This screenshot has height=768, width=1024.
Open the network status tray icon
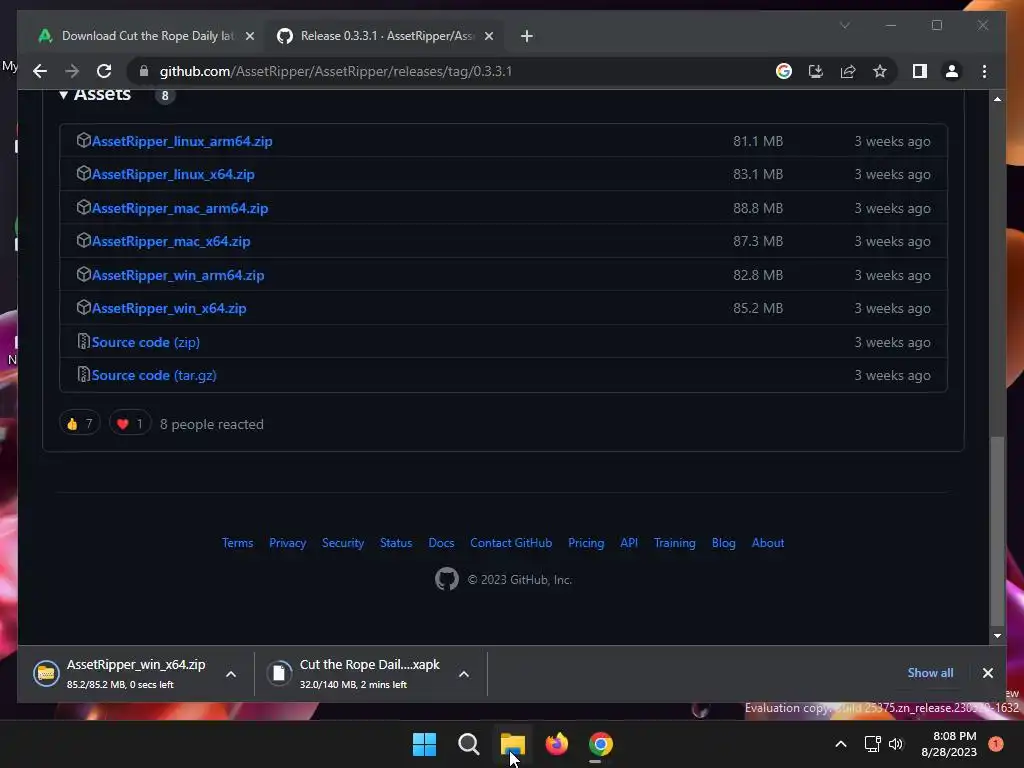pyautogui.click(x=872, y=744)
